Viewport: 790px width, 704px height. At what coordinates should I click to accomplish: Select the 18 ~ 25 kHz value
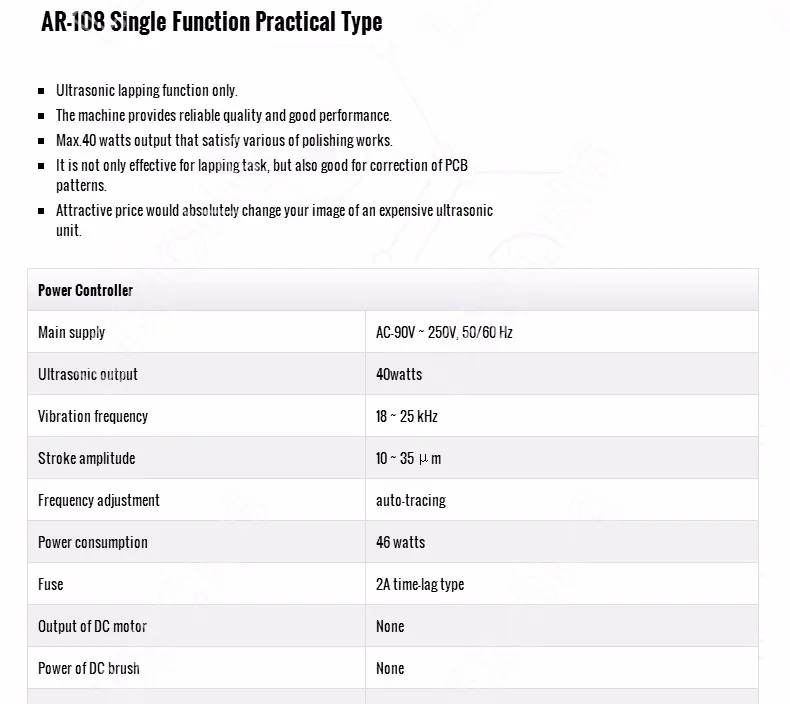(407, 416)
